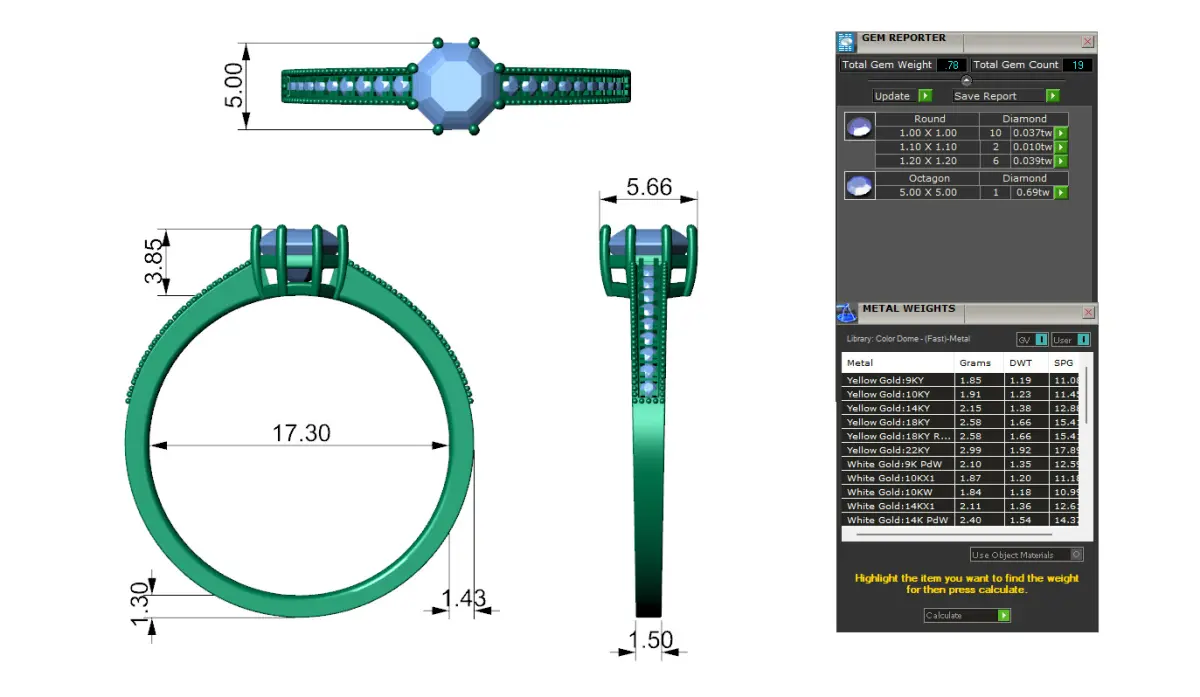1200x697 pixels.
Task: Select the White Gold:10KW row
Action: 962,492
